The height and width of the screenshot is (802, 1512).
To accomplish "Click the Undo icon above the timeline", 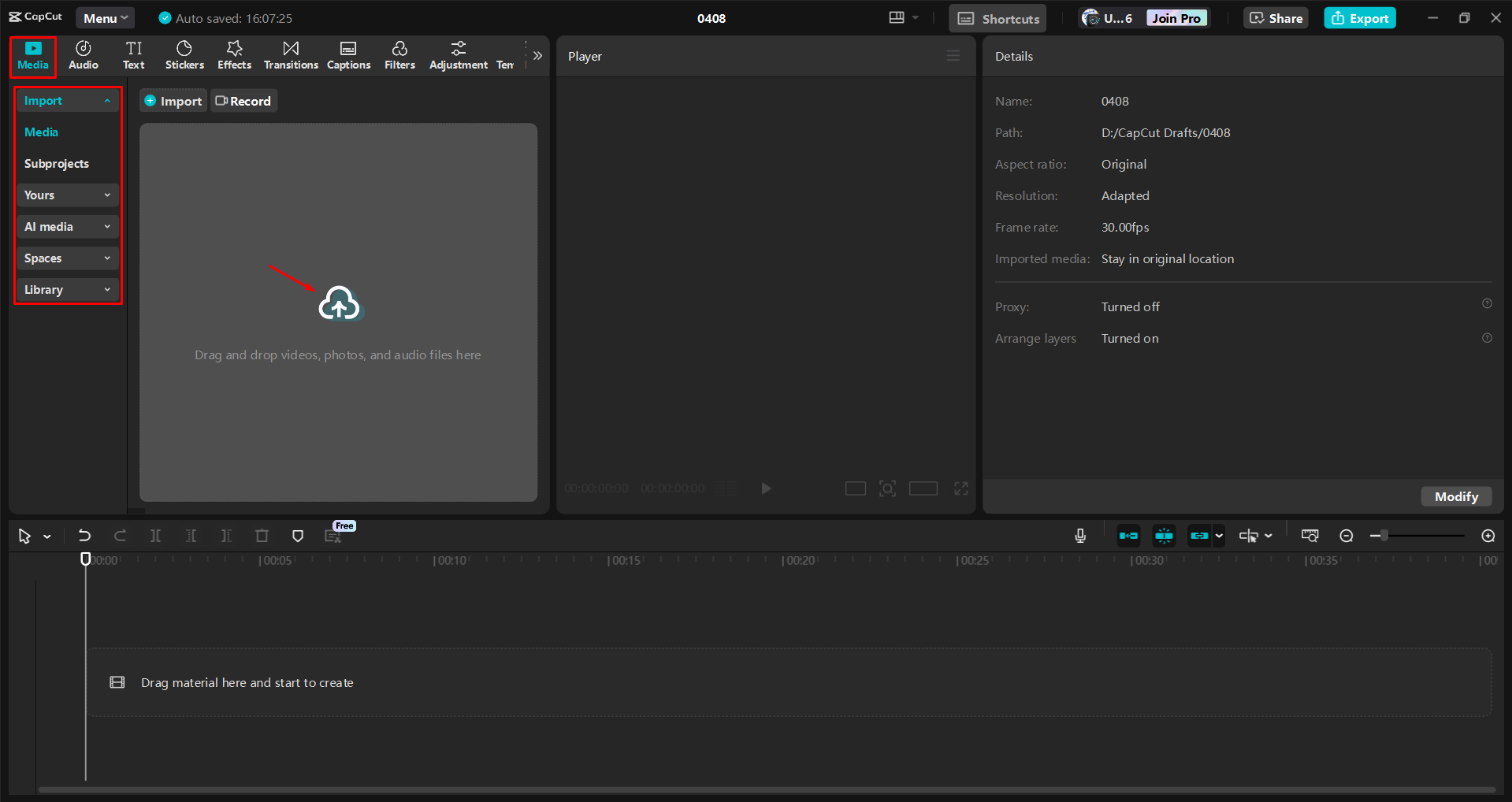I will [84, 536].
